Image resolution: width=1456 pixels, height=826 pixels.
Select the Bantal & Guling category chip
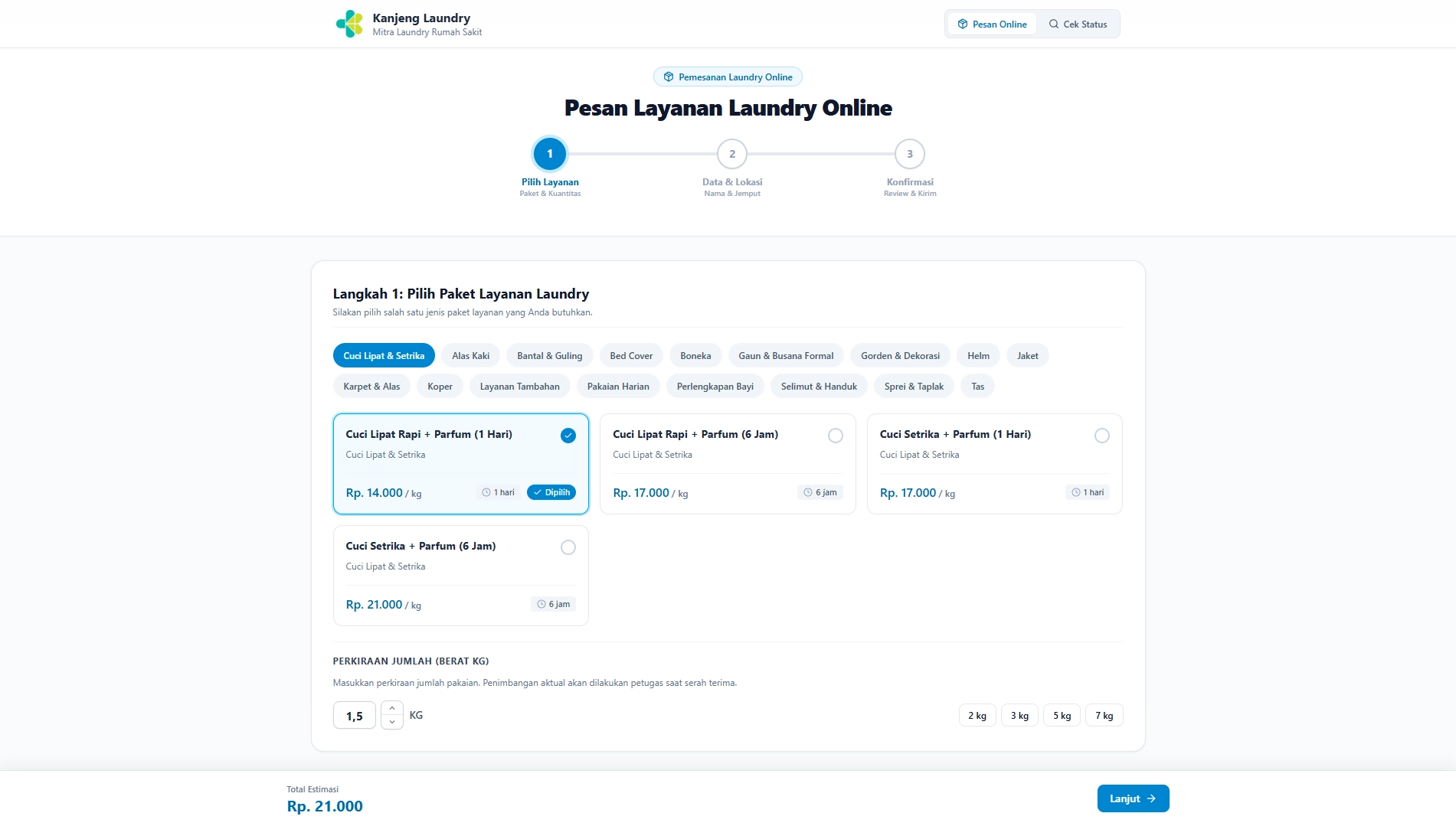tap(550, 355)
